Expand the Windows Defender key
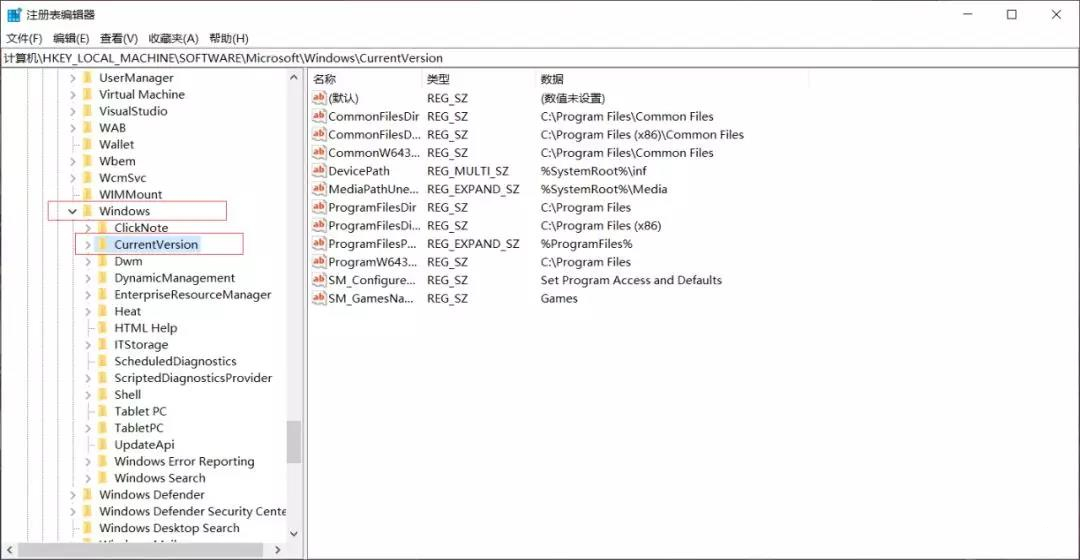Screen dimensions: 1080x560 pyautogui.click(x=72, y=495)
